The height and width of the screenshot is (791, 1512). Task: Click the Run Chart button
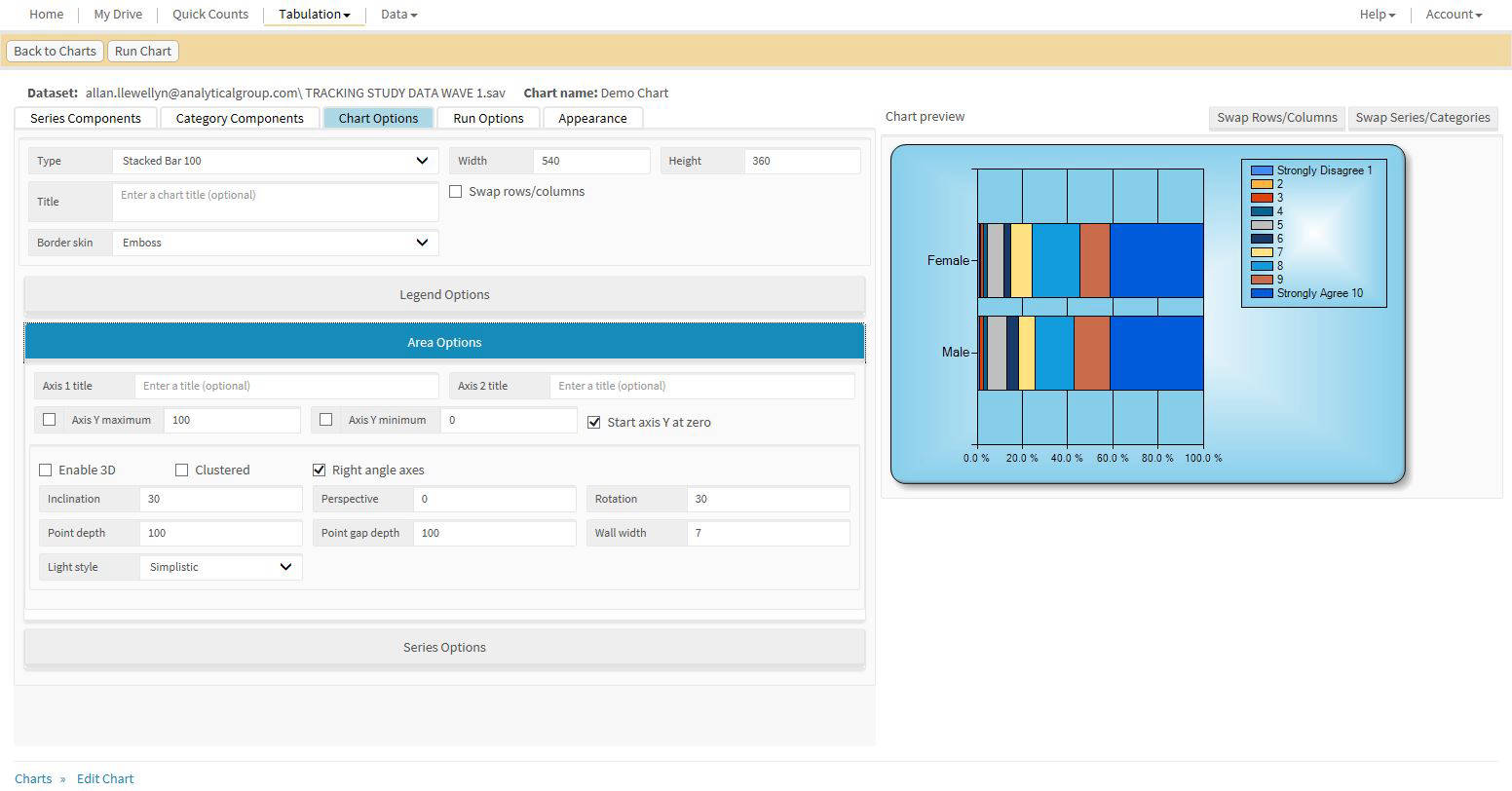(x=143, y=51)
